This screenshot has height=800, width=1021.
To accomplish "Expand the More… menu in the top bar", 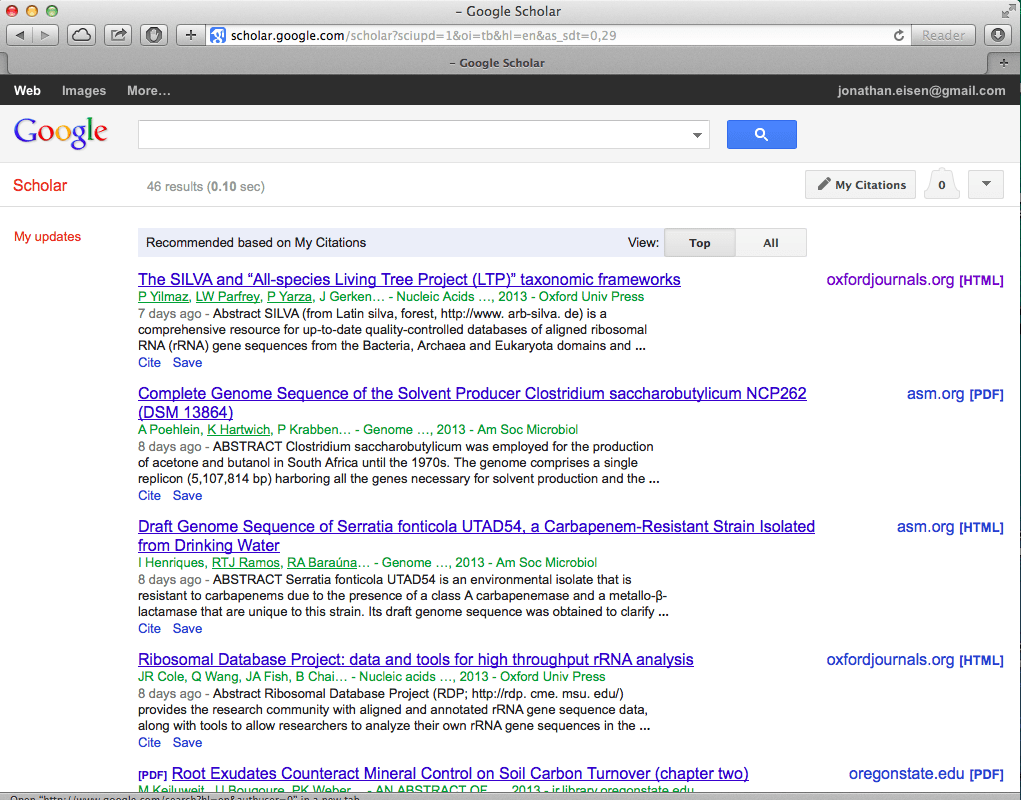I will (148, 90).
